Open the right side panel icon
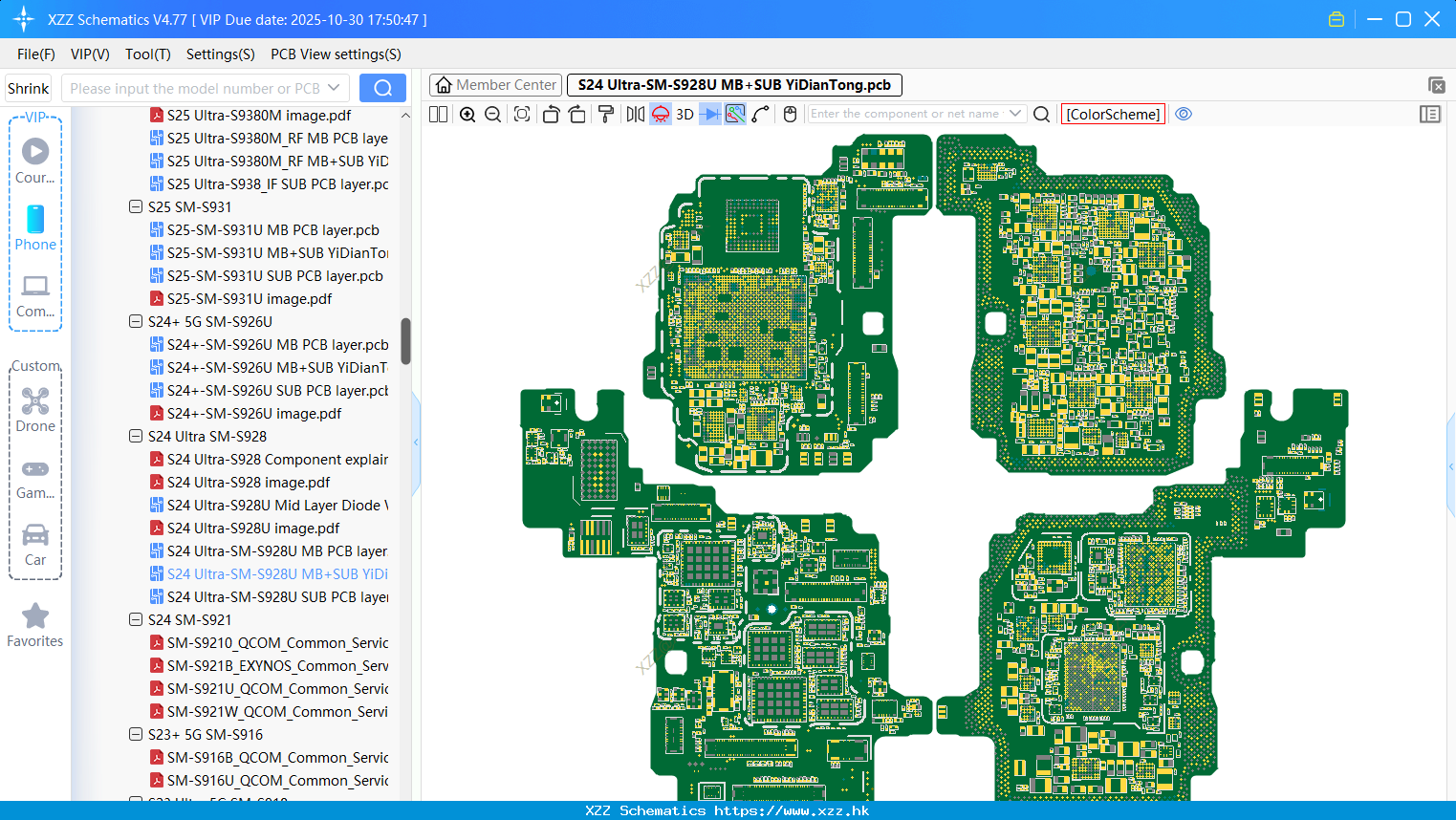This screenshot has width=1456, height=820. pos(1430,114)
